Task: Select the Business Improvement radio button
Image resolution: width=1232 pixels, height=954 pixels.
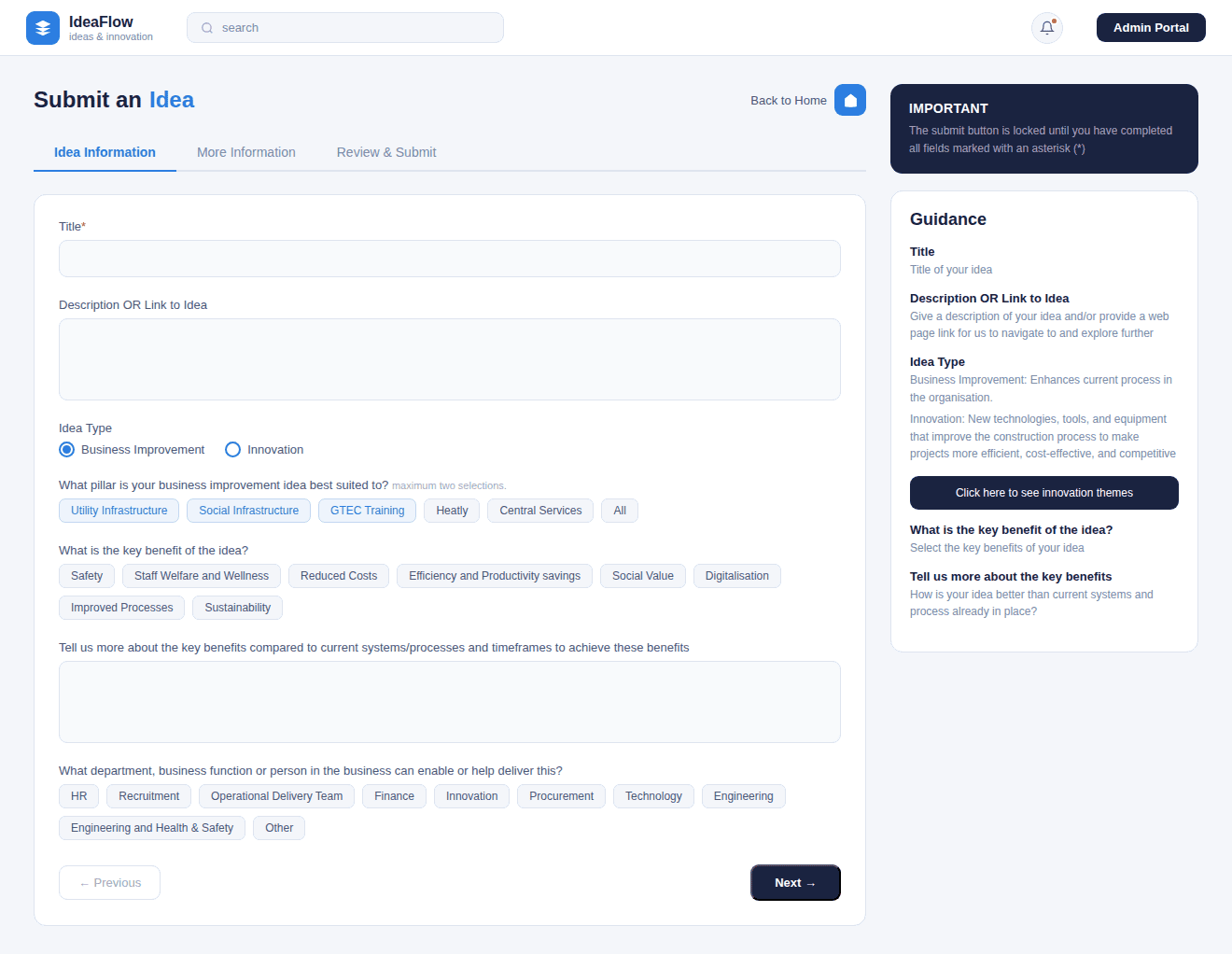Action: (x=67, y=450)
